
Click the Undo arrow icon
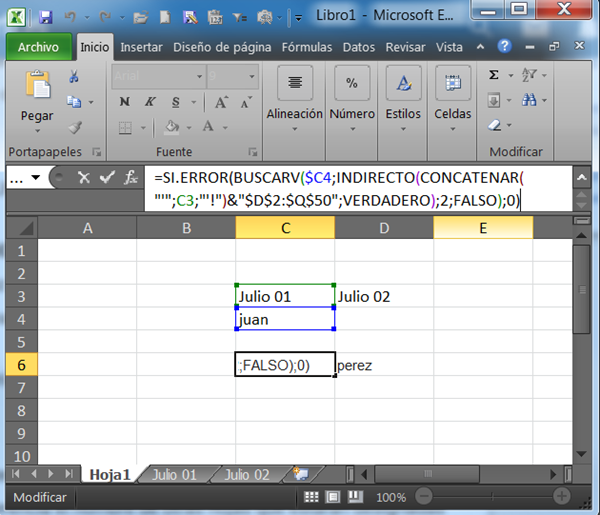(70, 17)
